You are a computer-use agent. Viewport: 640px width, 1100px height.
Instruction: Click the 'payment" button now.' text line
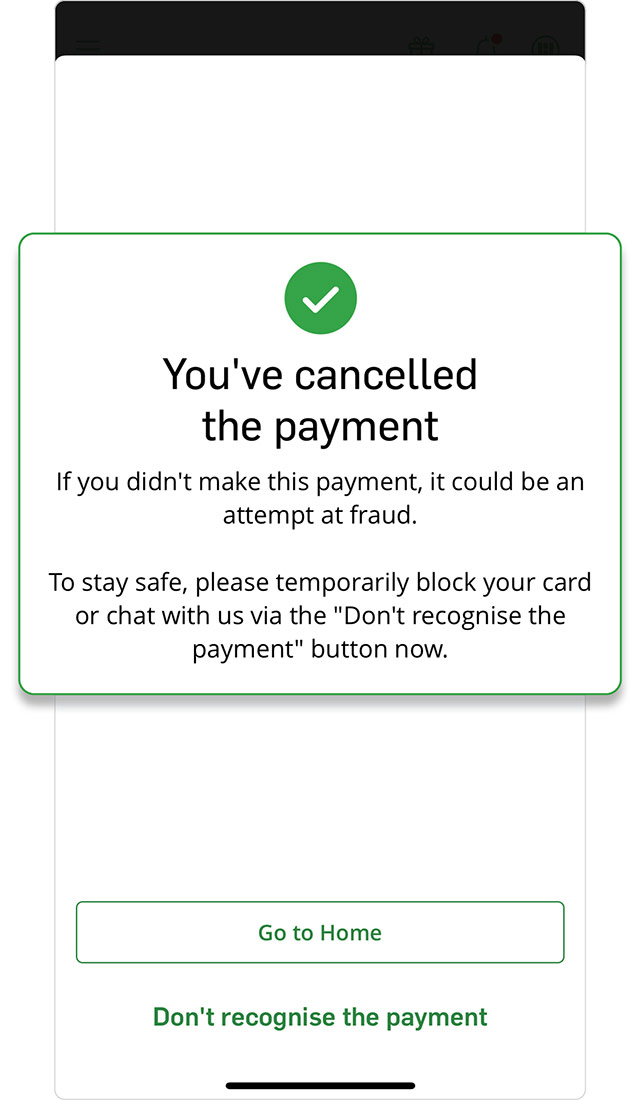point(320,649)
